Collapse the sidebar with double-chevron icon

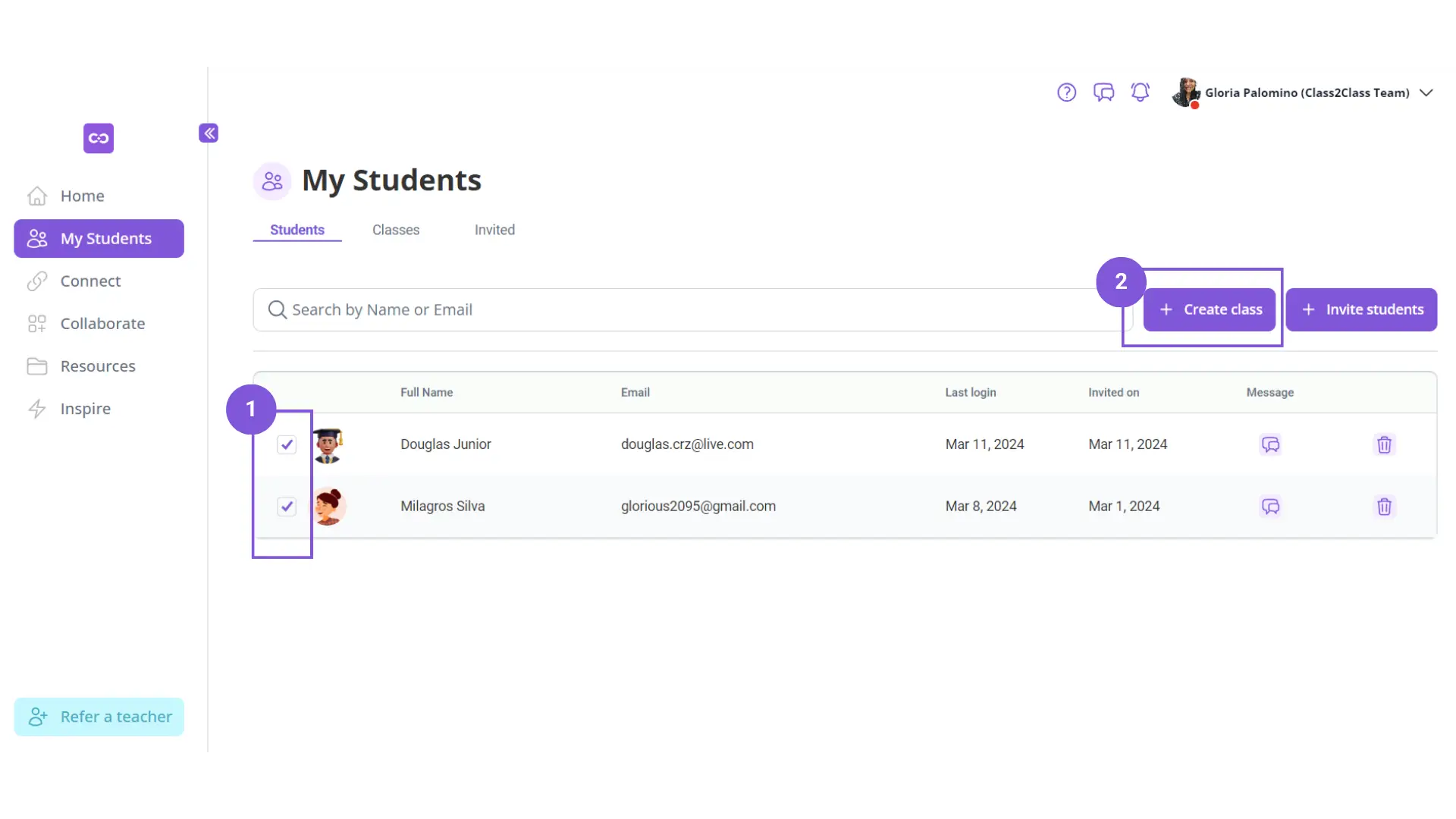coord(209,133)
